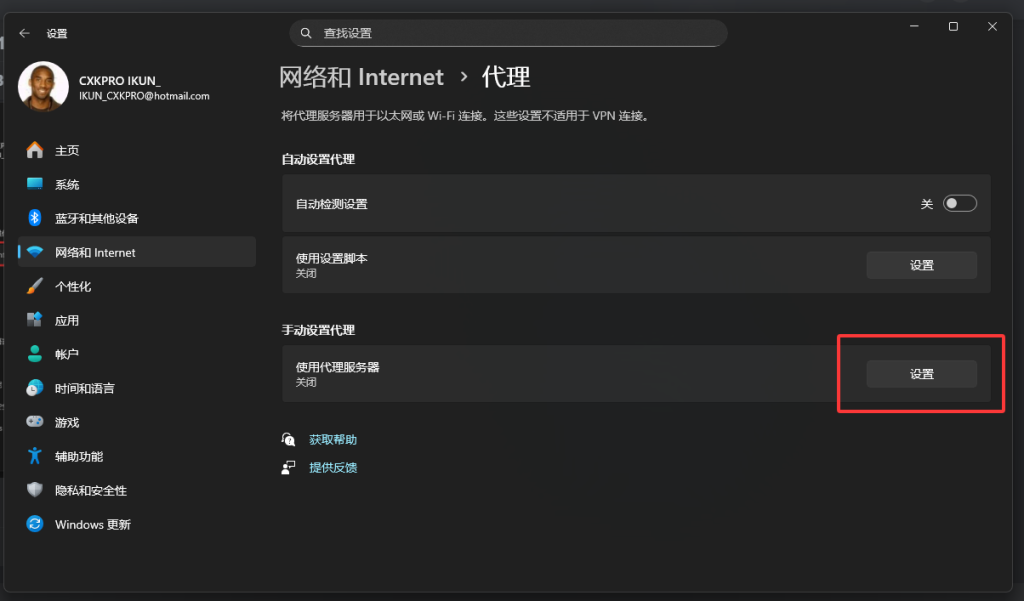Click the Personalization paintbrush icon
The width and height of the screenshot is (1024, 601).
pos(35,286)
